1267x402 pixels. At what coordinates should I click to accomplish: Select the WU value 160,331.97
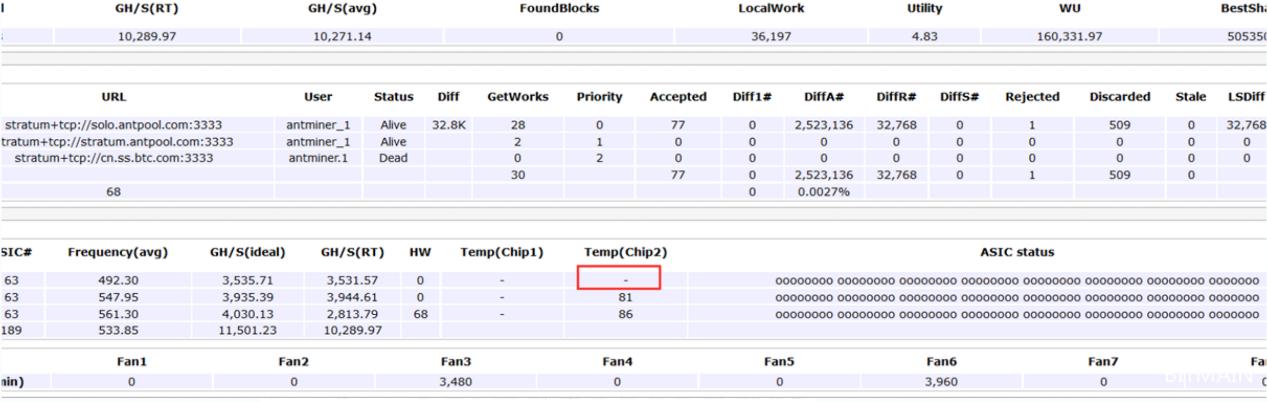click(1068, 36)
